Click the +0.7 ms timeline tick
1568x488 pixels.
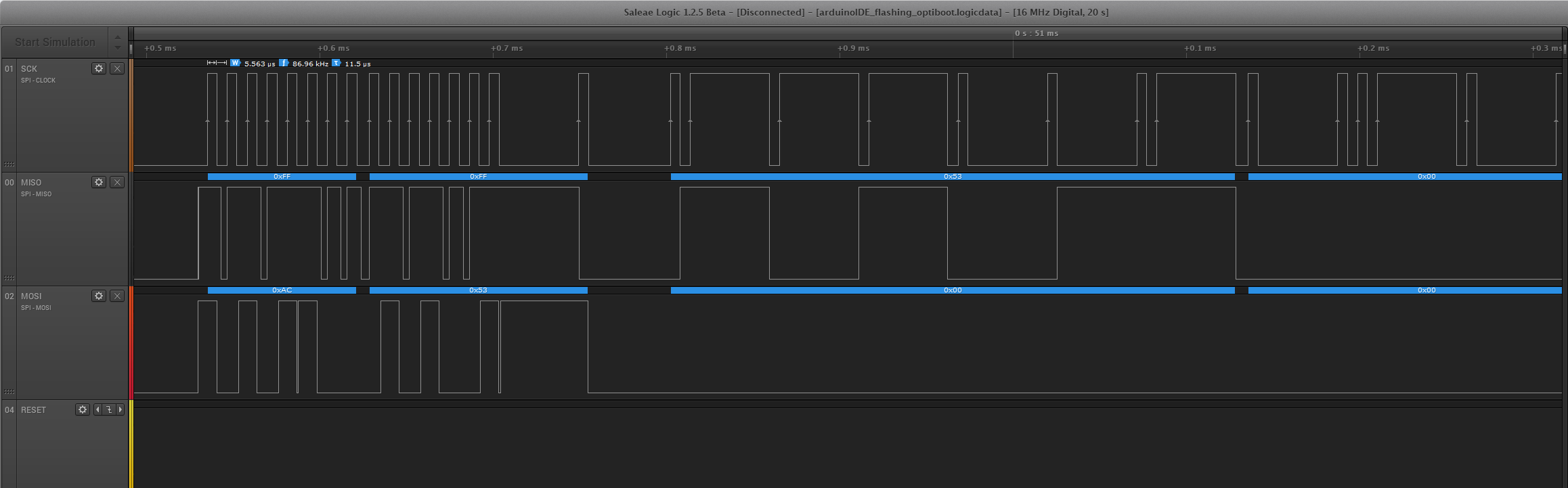(507, 49)
